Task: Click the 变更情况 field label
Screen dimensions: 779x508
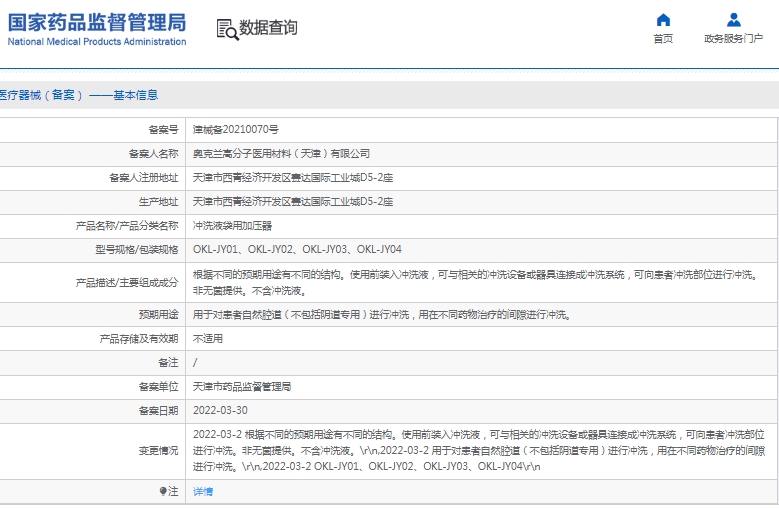Action: [x=158, y=450]
